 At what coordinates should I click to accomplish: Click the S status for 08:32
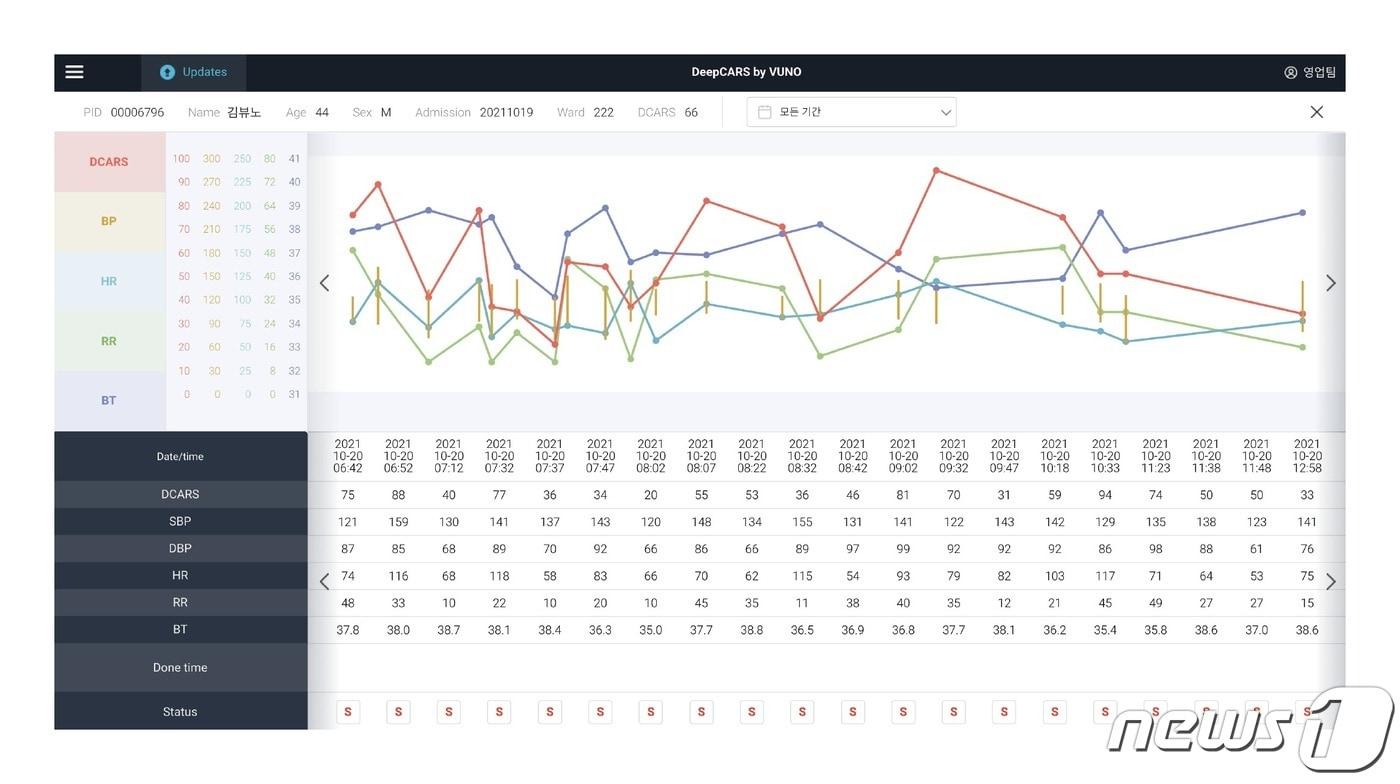click(802, 712)
